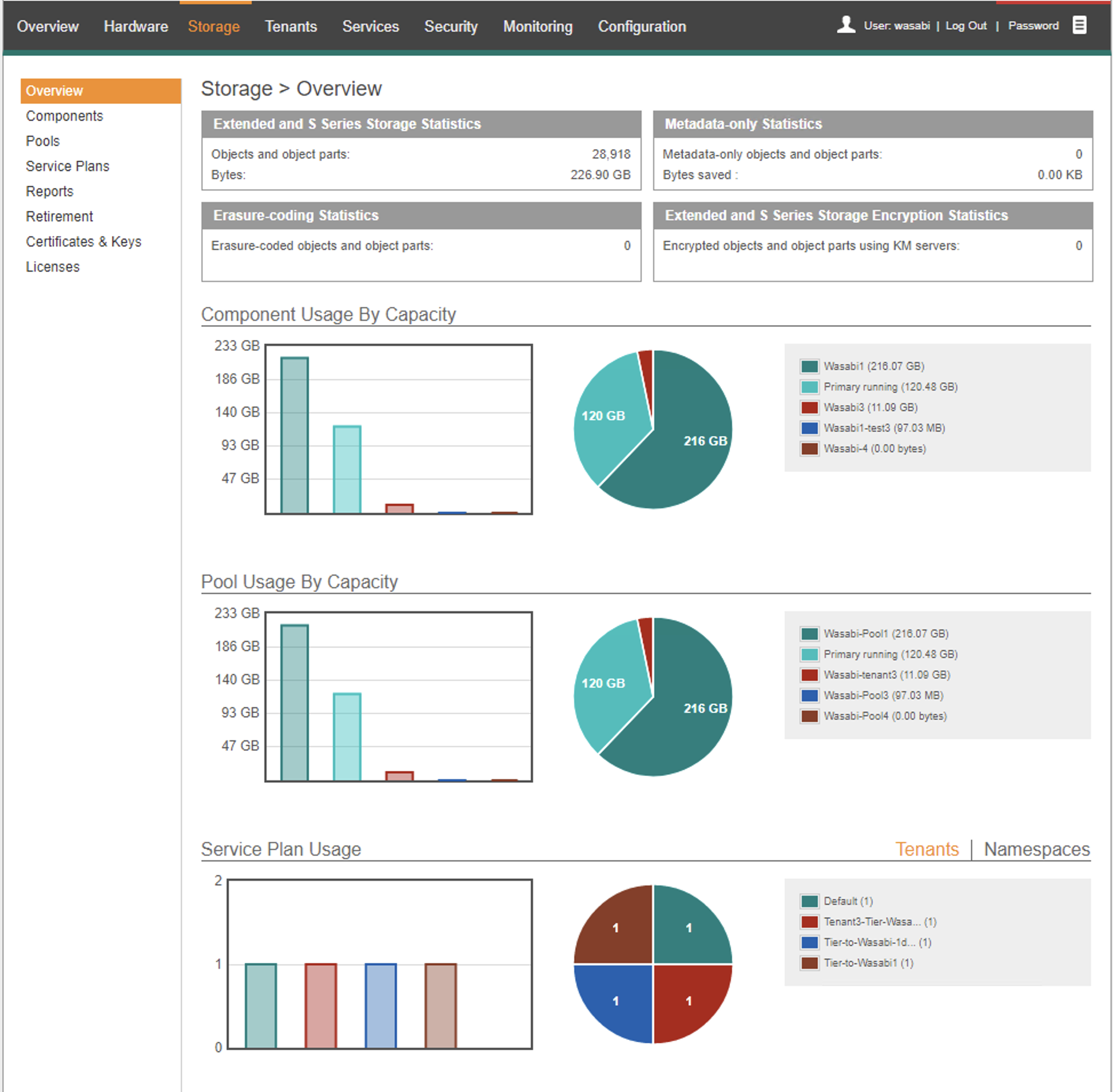This screenshot has width=1113, height=1092.
Task: Click the Tier-to-Wasabi1 legend color swatch
Action: tap(809, 963)
